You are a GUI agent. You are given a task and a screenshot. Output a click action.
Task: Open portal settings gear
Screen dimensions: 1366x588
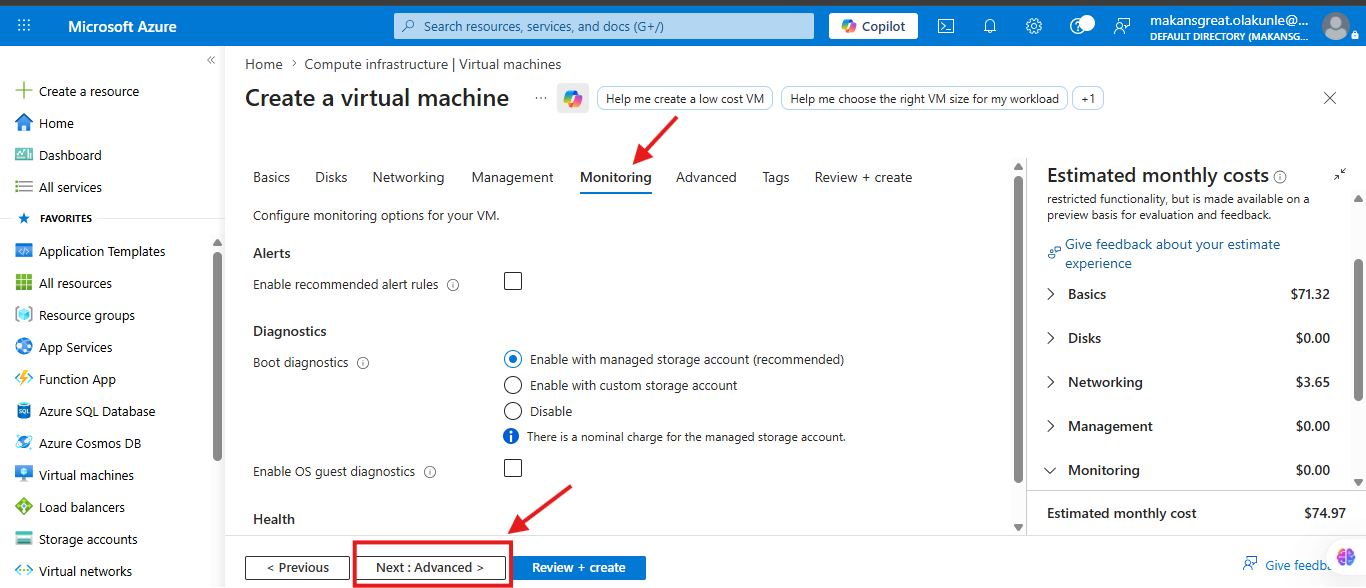[1034, 26]
